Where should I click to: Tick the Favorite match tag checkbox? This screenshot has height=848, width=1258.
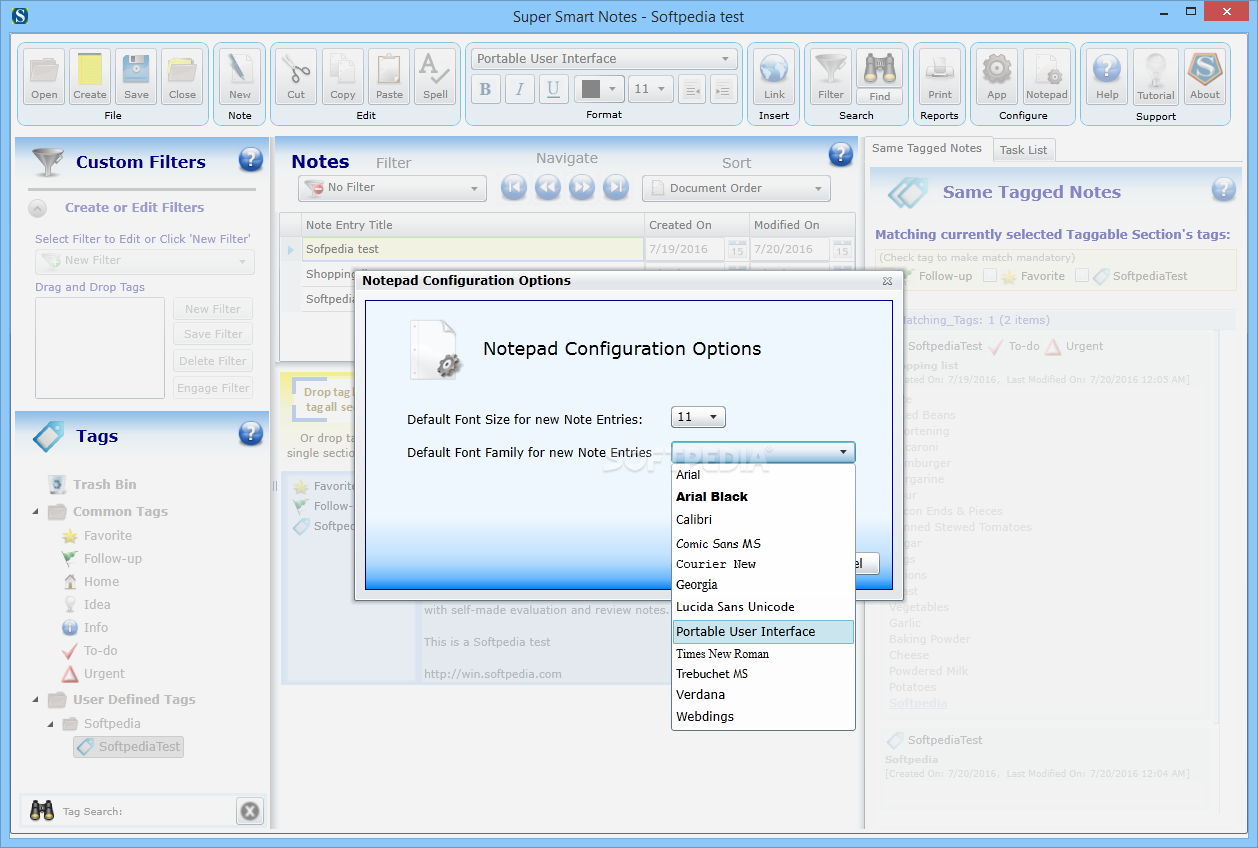pyautogui.click(x=989, y=275)
